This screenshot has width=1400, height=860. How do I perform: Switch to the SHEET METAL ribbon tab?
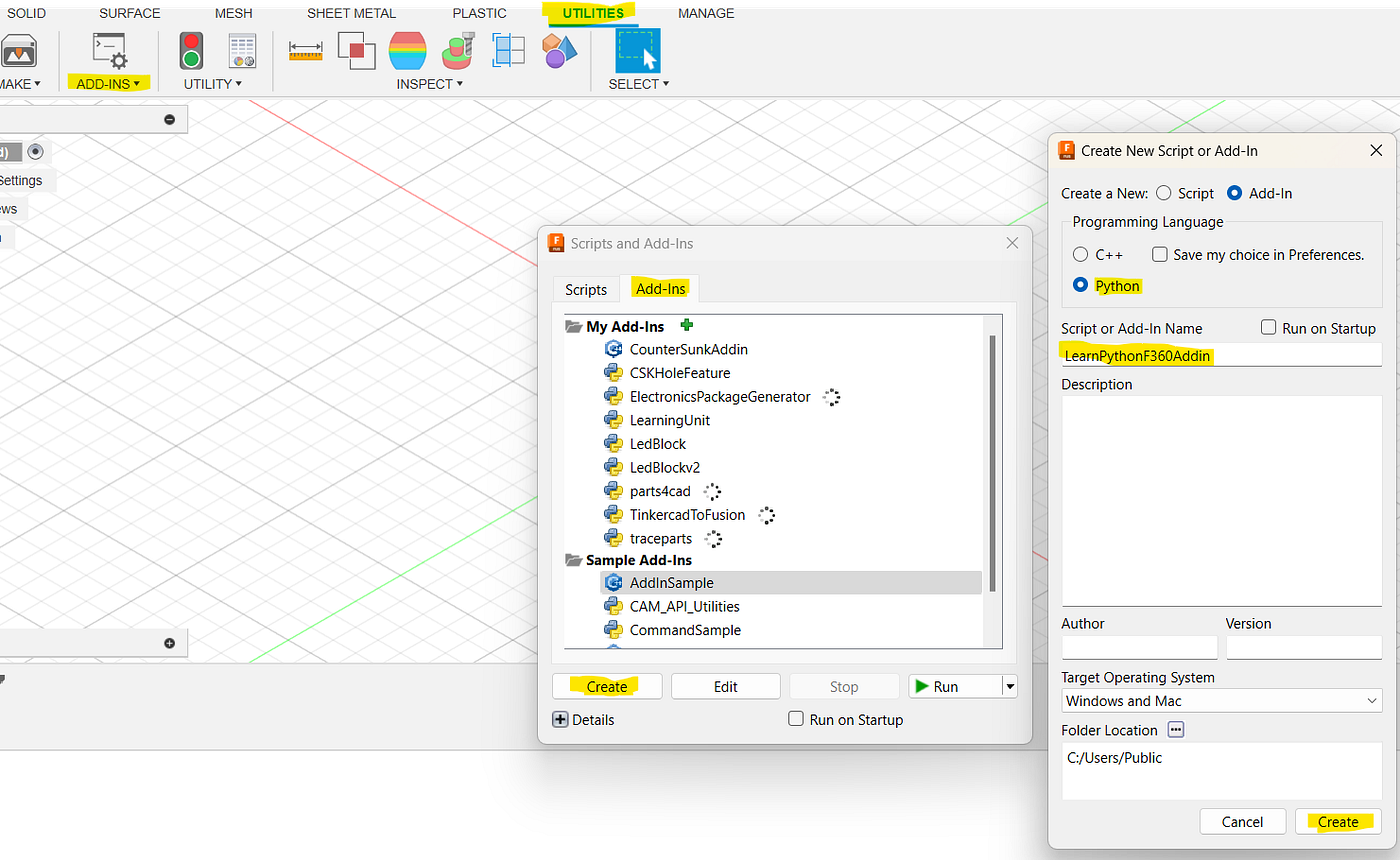point(351,13)
